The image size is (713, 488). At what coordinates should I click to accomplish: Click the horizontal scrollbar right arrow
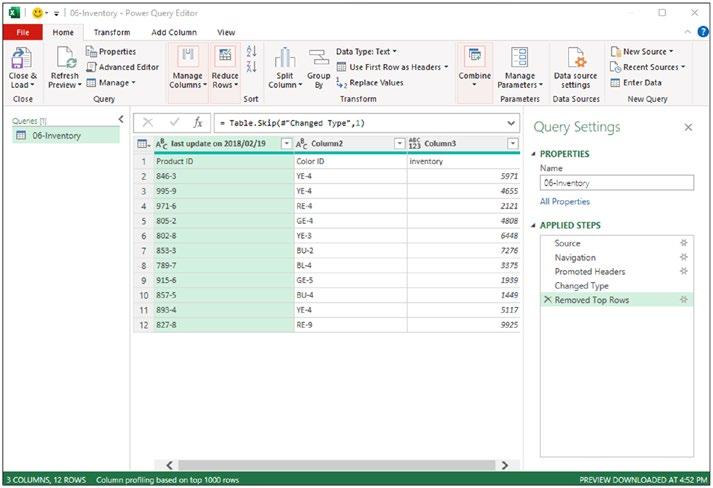point(505,465)
